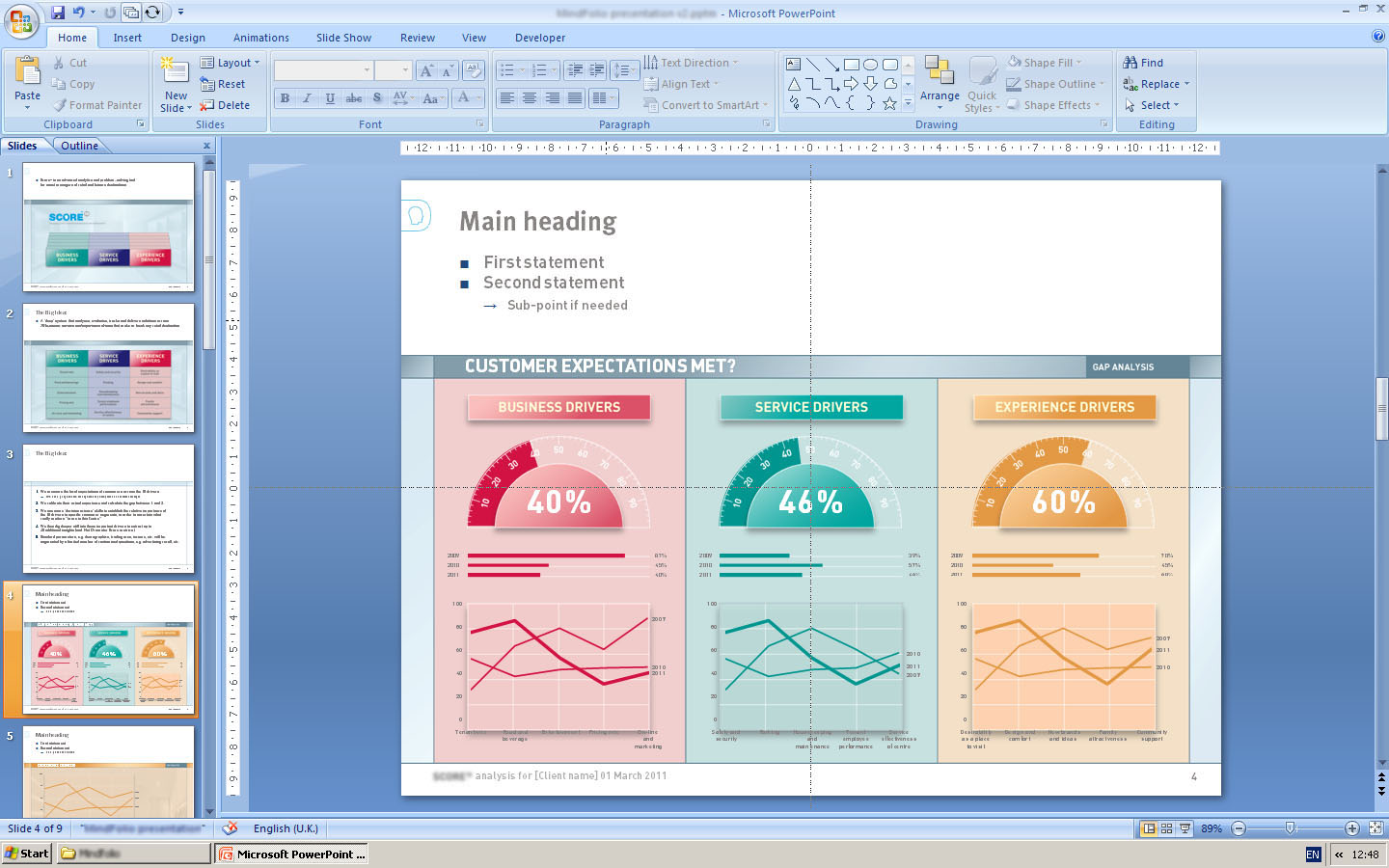
Task: Switch to the Outline pane tab
Action: pos(79,146)
